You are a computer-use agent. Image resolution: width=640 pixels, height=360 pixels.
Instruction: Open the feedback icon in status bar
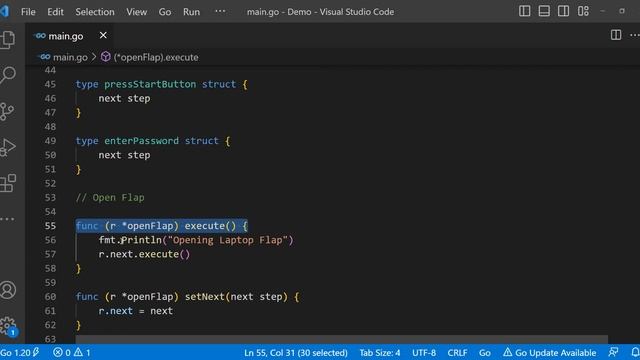(613, 352)
